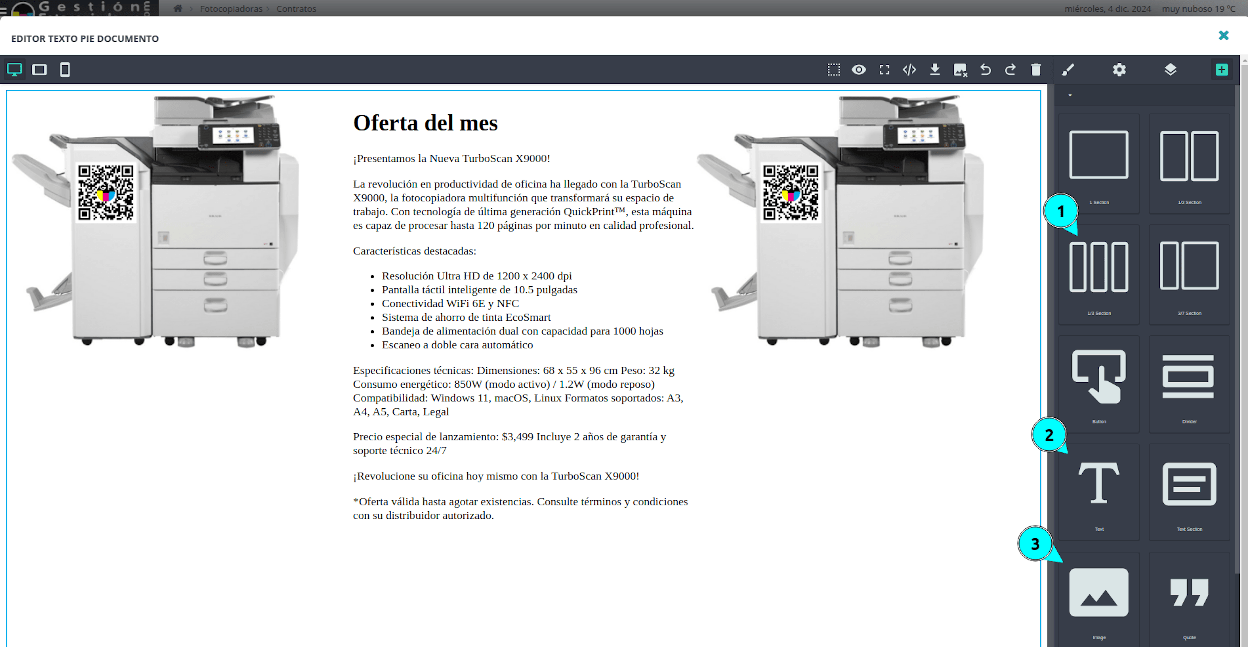Screen dimensions: 1248x647
Task: Open the blocks plus tab
Action: click(x=1221, y=70)
